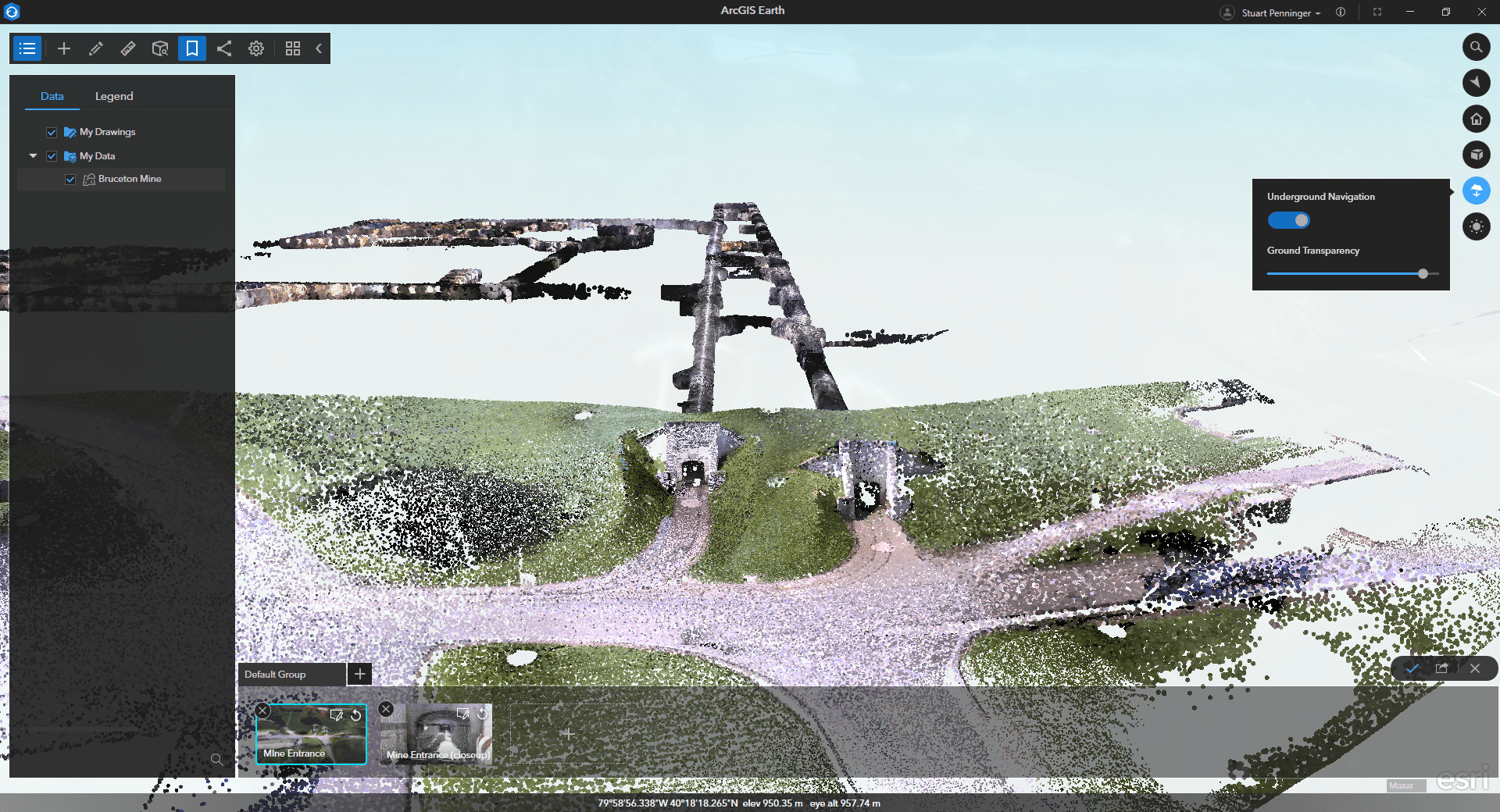
Task: Update the Mine Entrance bookmark view
Action: coord(356,715)
